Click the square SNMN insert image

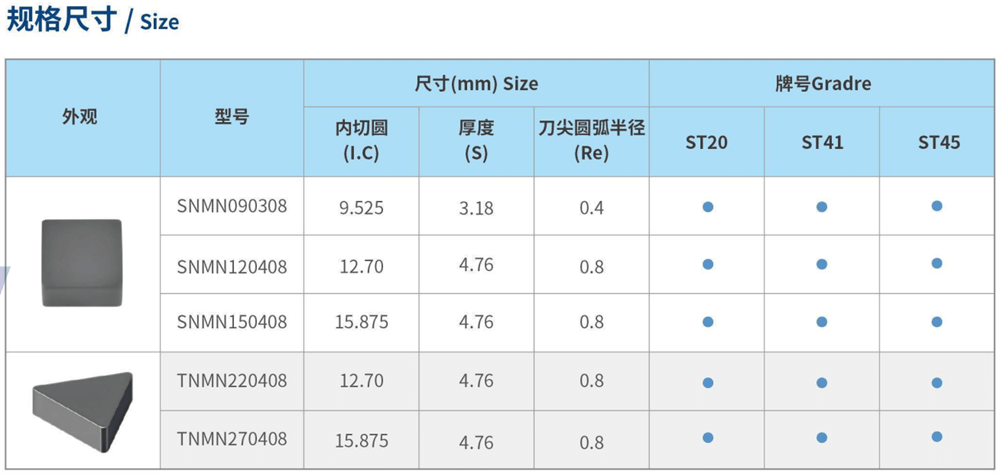[x=82, y=263]
